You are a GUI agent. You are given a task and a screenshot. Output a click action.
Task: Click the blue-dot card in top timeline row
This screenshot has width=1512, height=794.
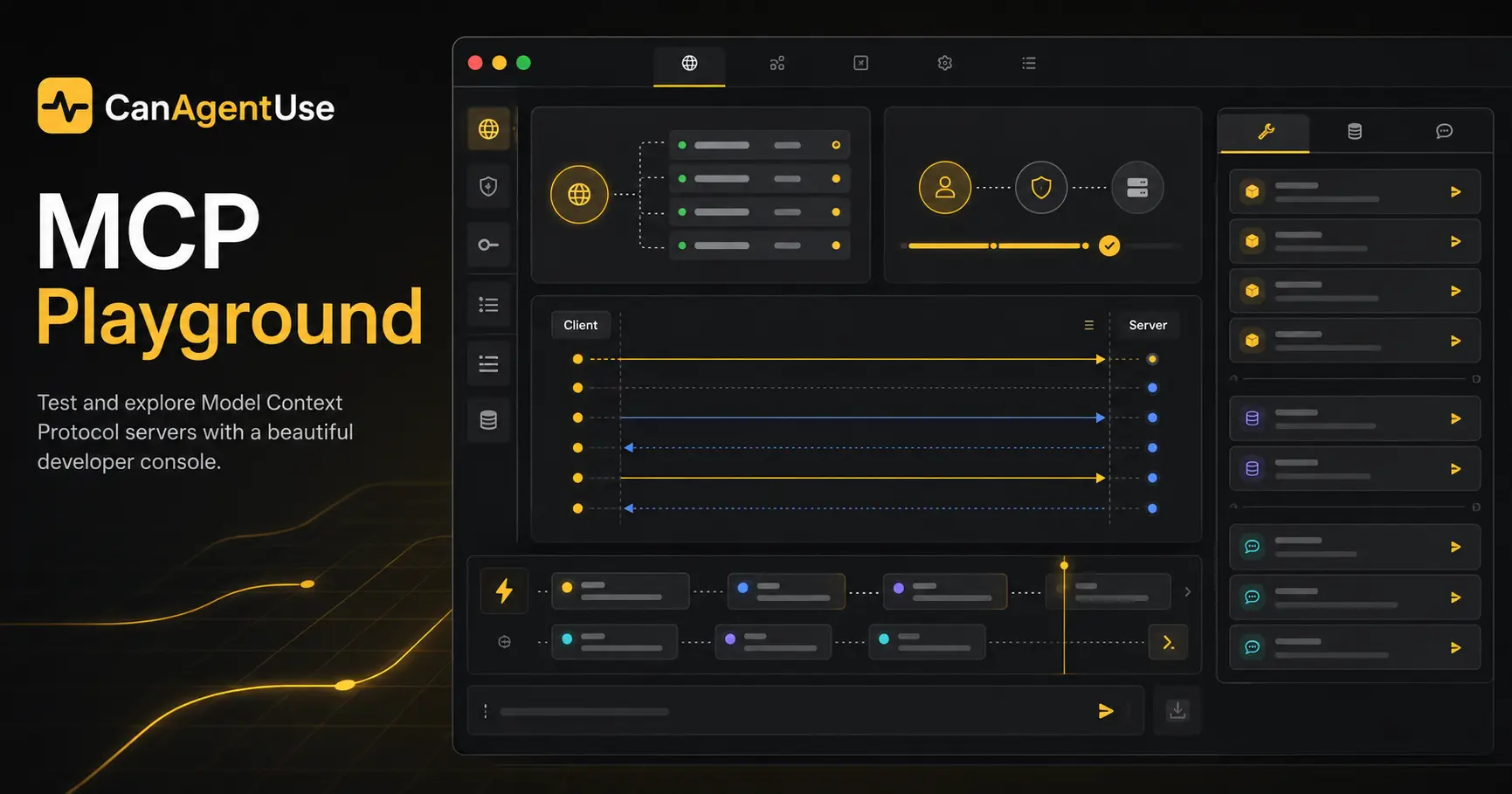click(x=786, y=591)
